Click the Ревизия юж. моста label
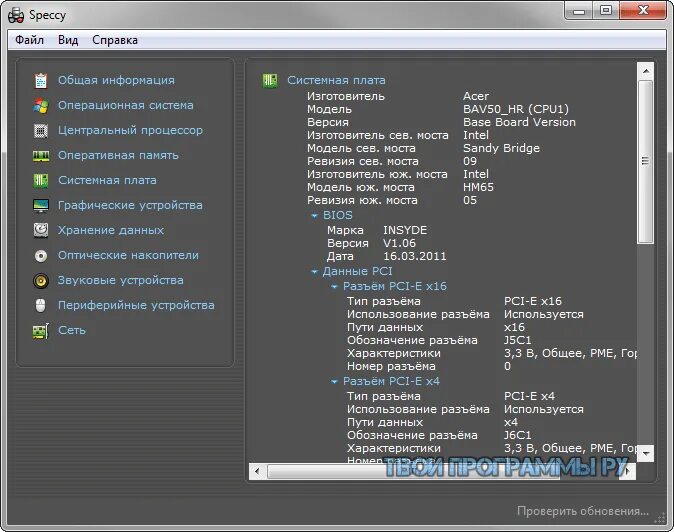This screenshot has height=532, width=674. tap(362, 200)
